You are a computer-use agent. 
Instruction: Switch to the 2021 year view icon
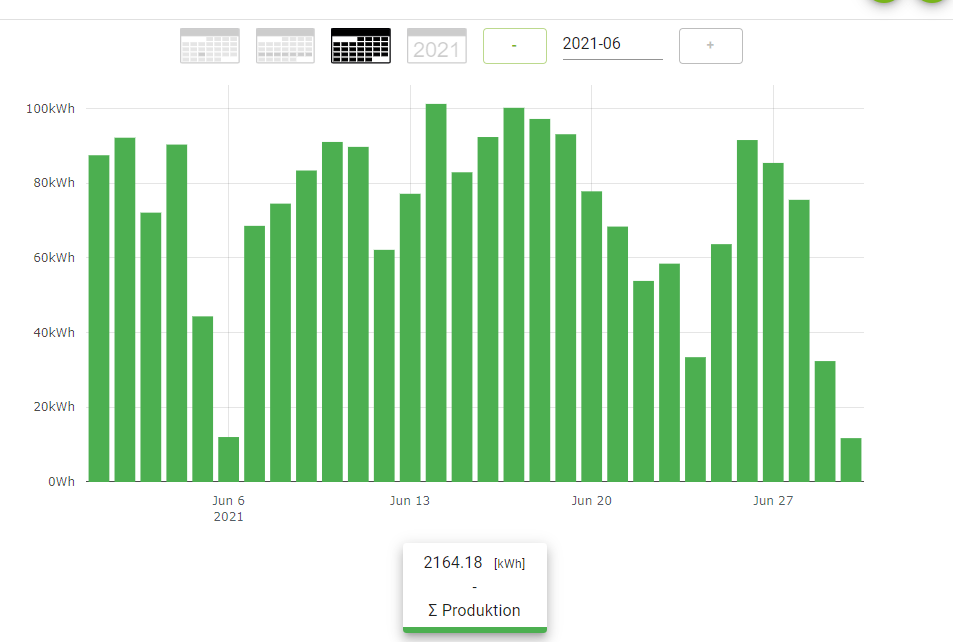tap(436, 46)
